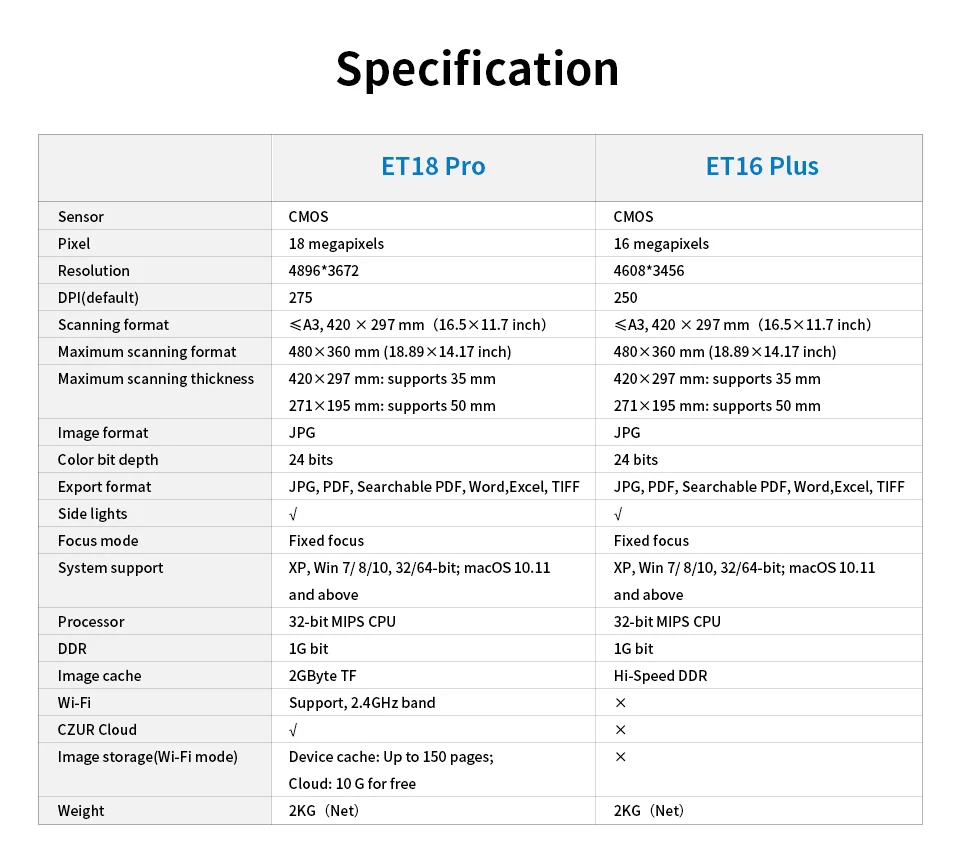Click the Maximum scanning thickness label

(156, 379)
